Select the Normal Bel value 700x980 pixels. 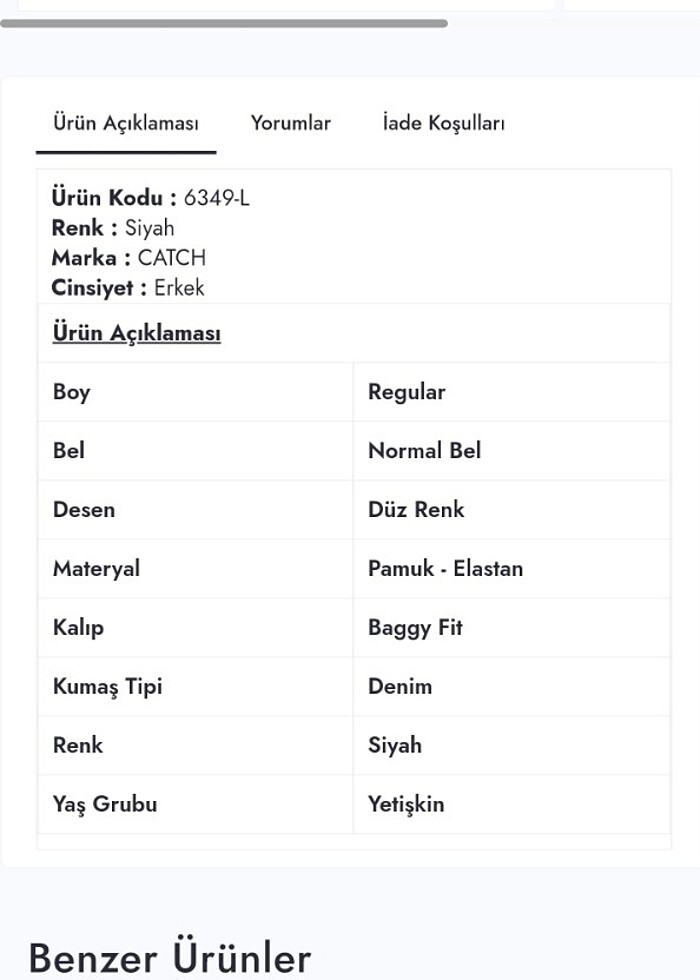424,451
